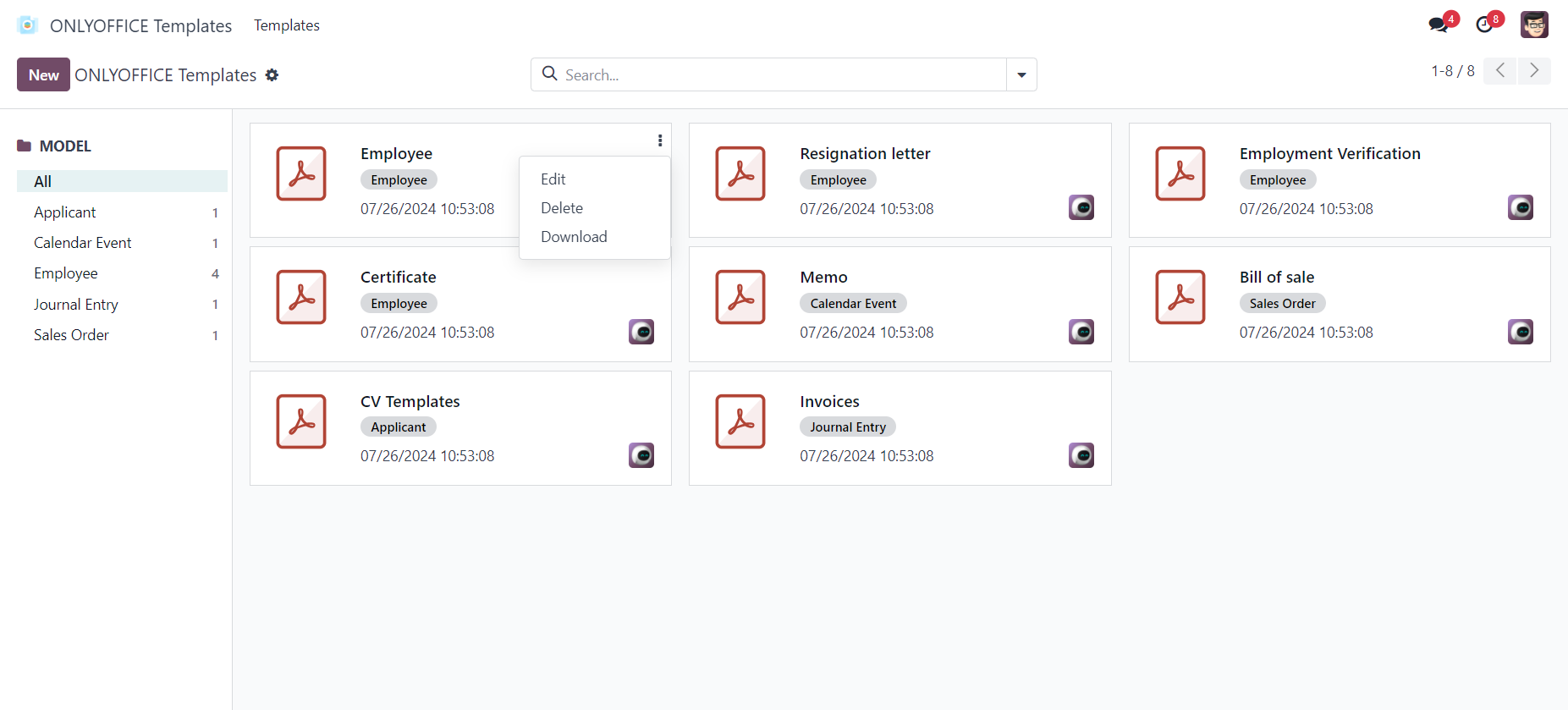Open the conversations chat icon
The height and width of the screenshot is (710, 1568).
pos(1438,25)
